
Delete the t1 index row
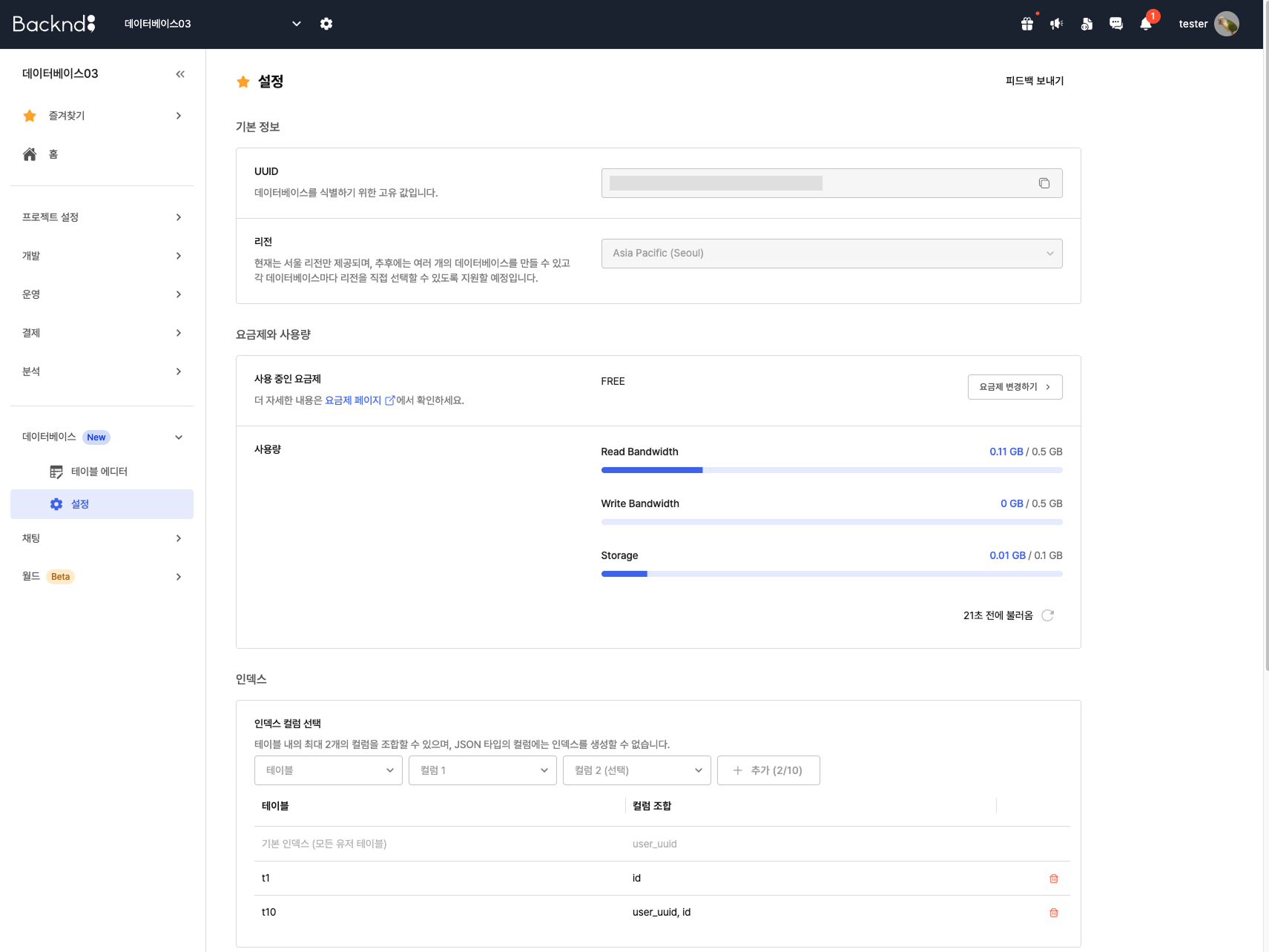tap(1053, 879)
